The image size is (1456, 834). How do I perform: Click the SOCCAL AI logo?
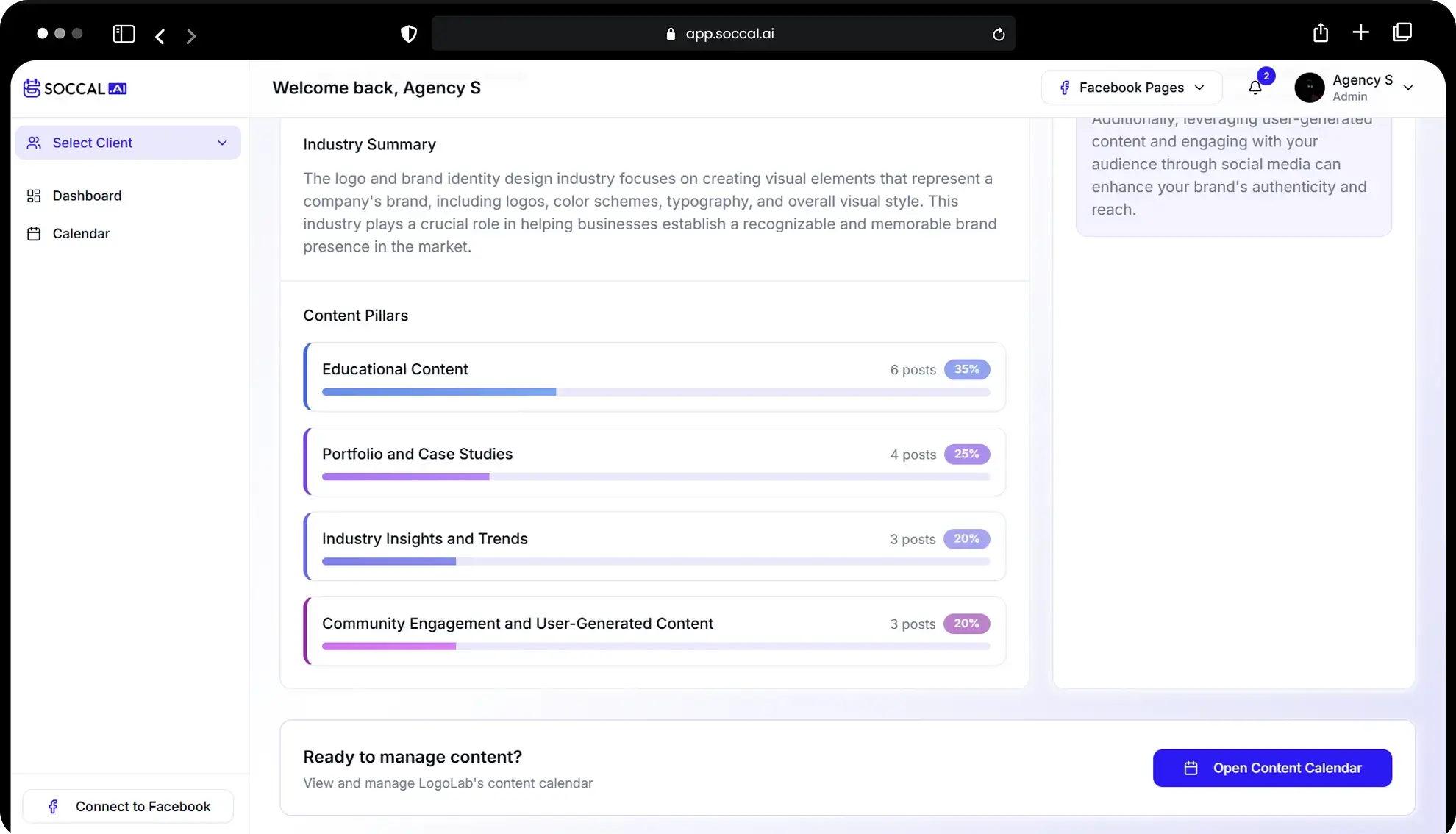pyautogui.click(x=75, y=88)
